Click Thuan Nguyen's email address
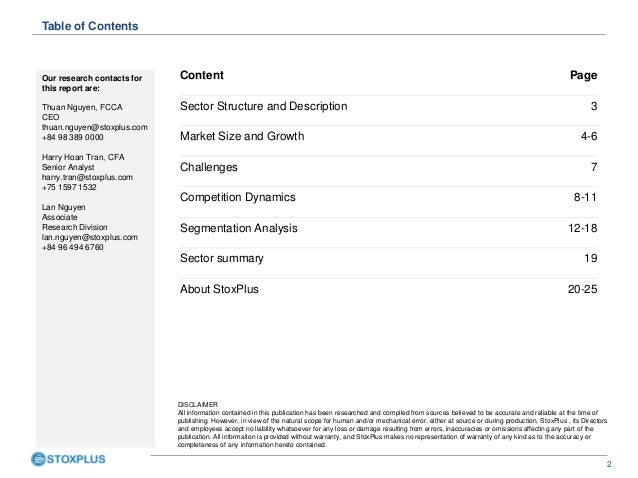This screenshot has width=638, height=478. coord(95,127)
